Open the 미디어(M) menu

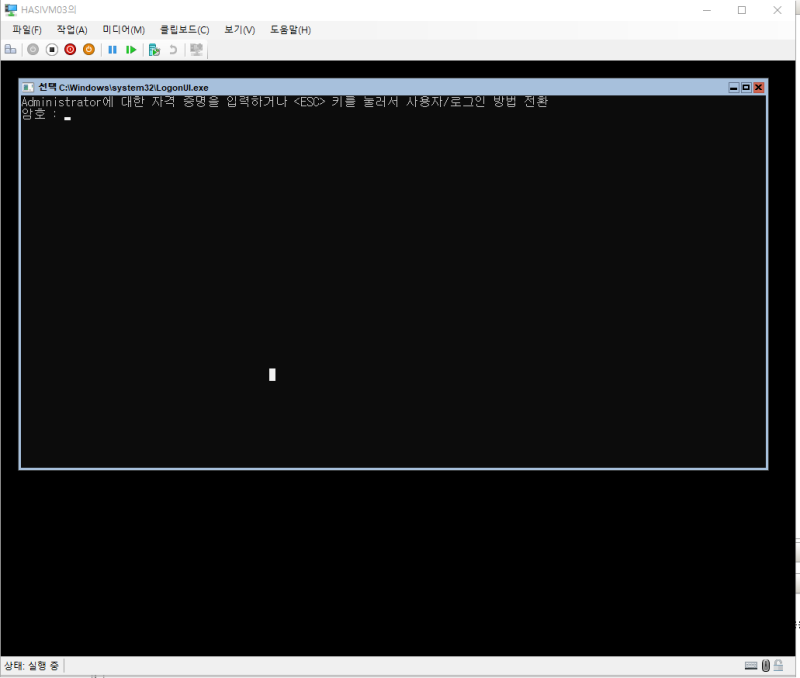pos(123,30)
